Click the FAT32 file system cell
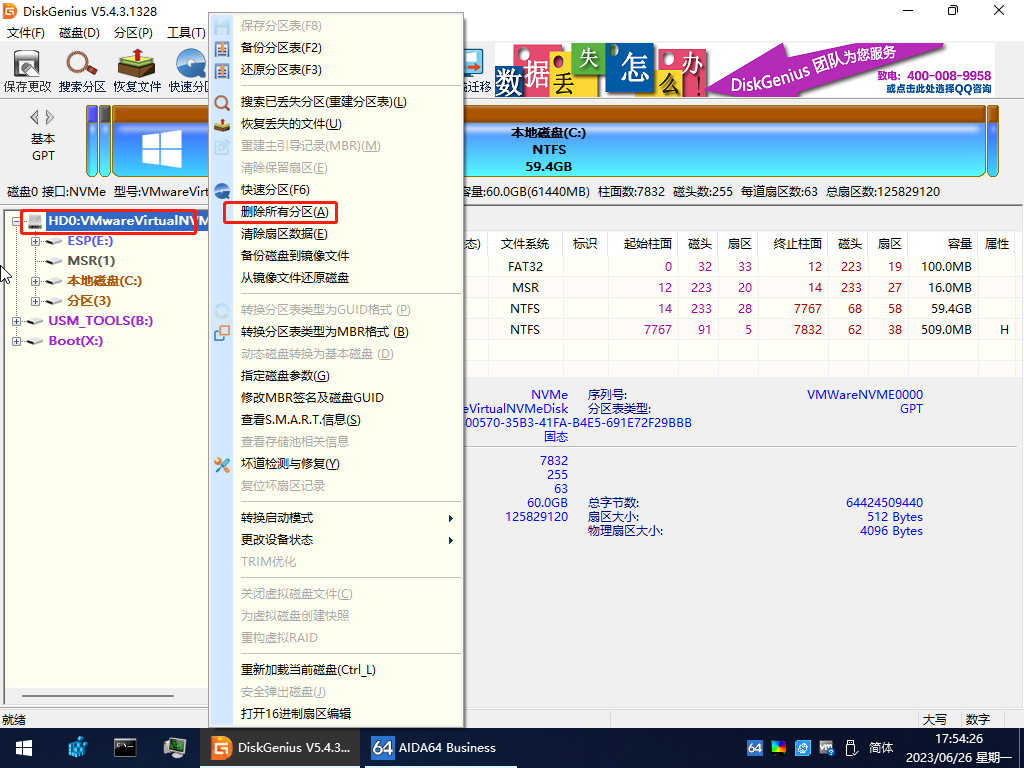The width and height of the screenshot is (1024, 768). click(525, 266)
